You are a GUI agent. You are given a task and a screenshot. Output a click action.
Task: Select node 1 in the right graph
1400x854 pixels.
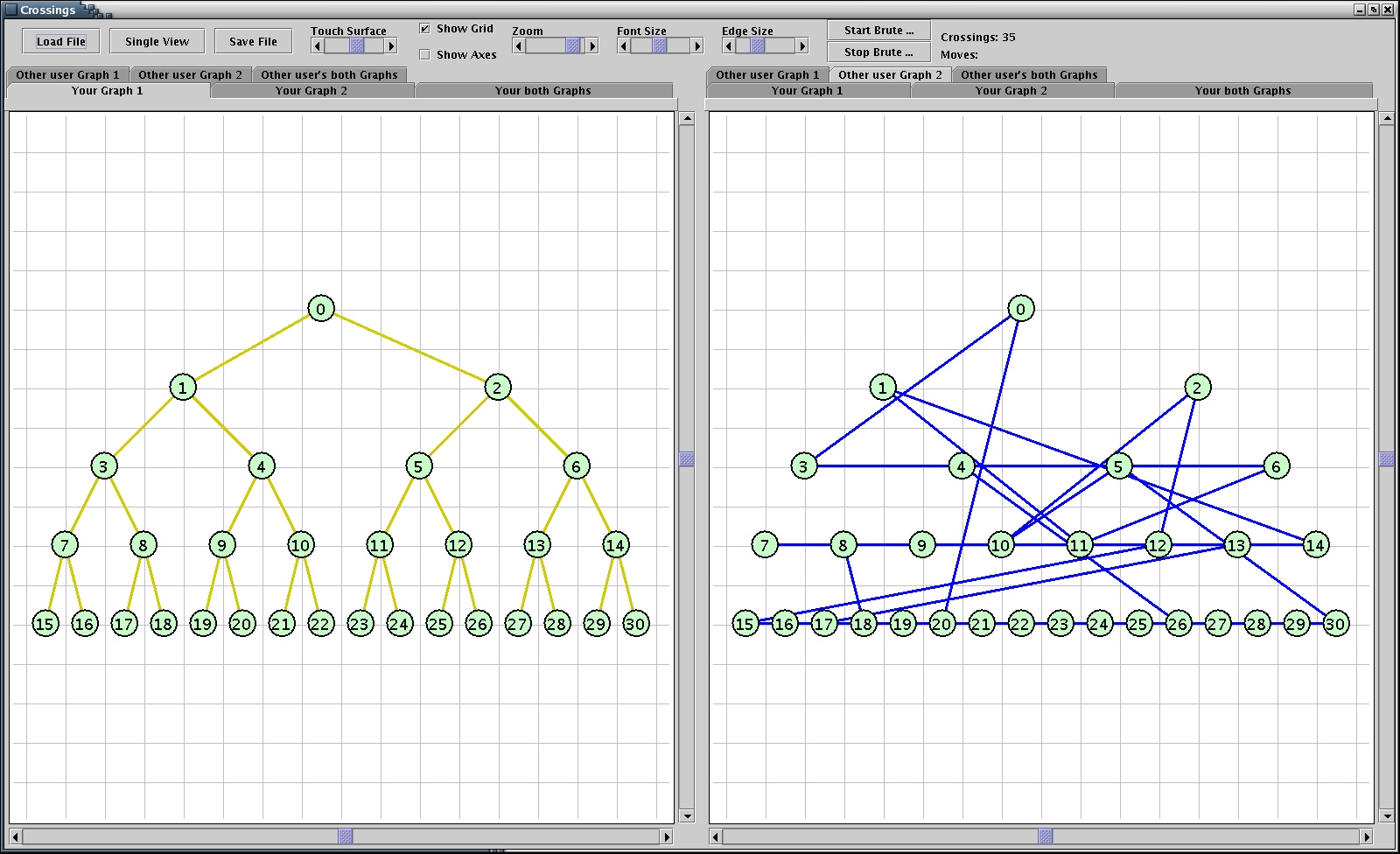tap(882, 388)
